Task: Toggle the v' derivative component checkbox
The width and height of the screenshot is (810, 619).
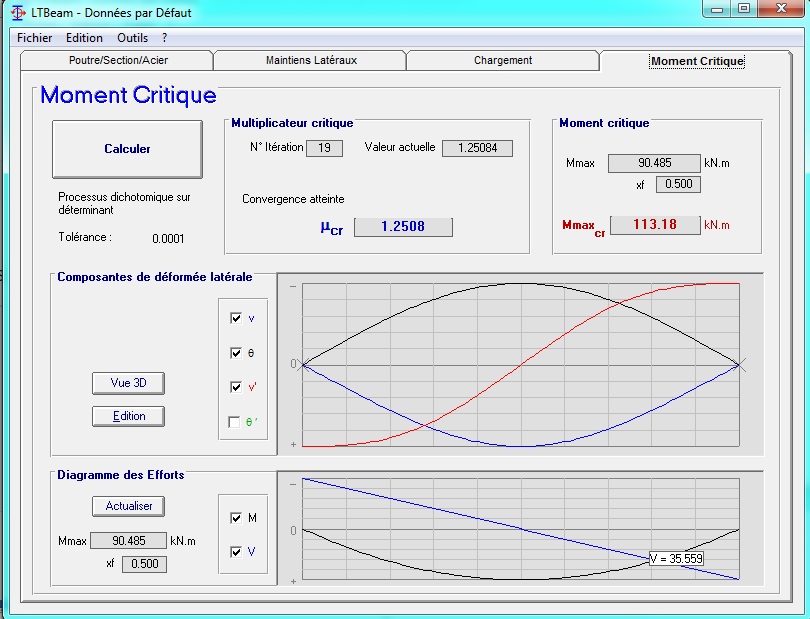Action: (236, 387)
